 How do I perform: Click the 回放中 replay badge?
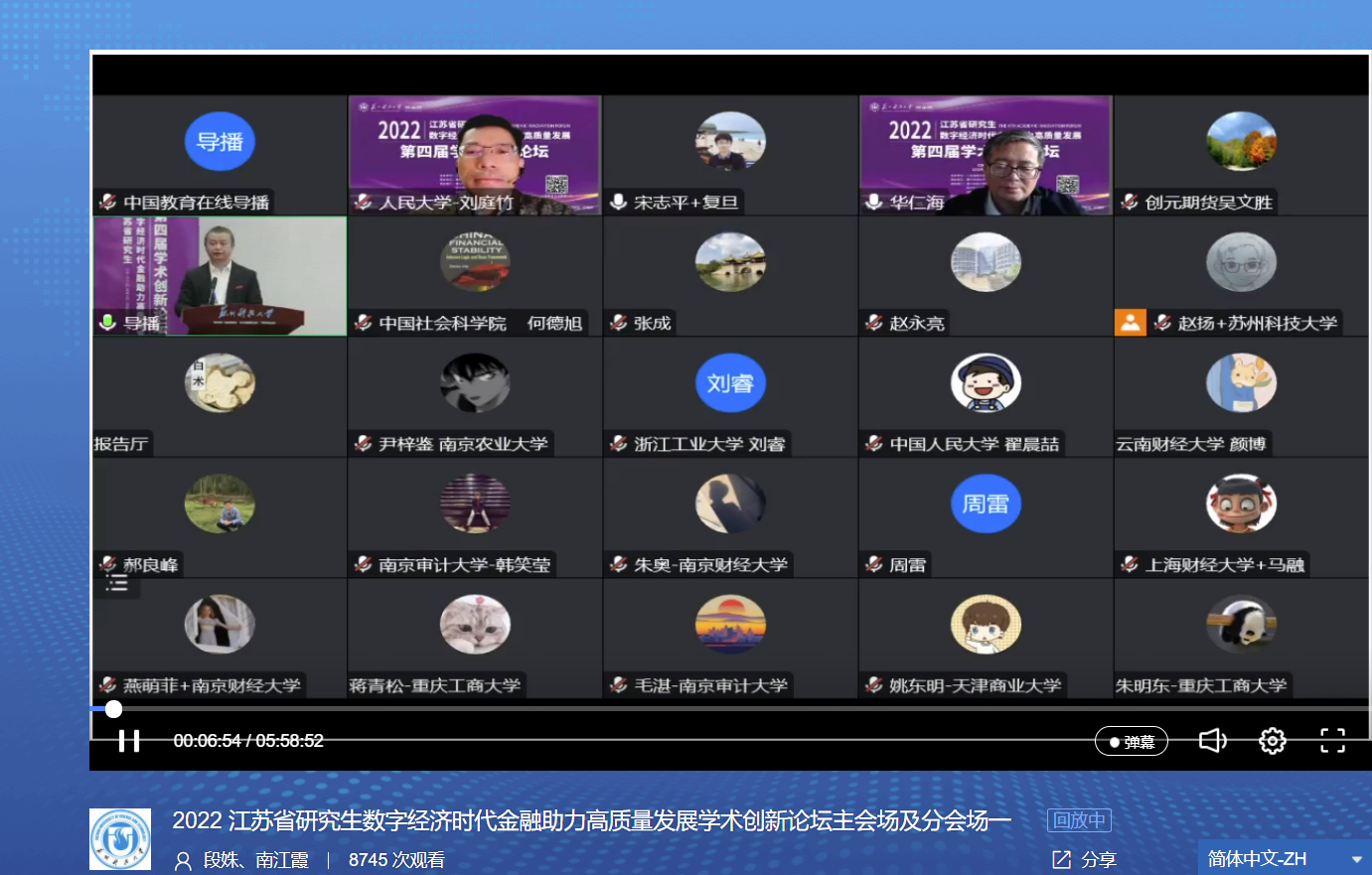(1079, 820)
